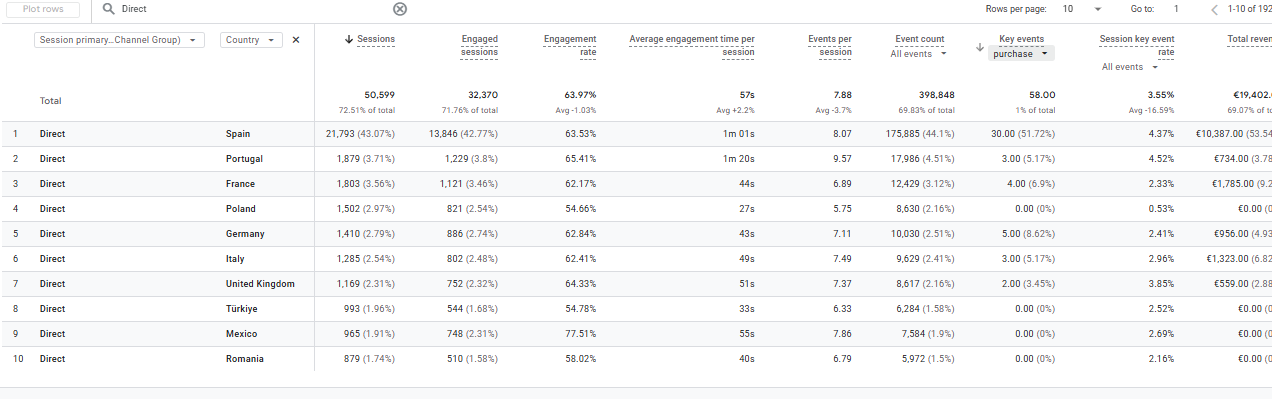Open the Session primary Channel Group dropdown
Screen dimensions: 1272x399
tap(118, 40)
